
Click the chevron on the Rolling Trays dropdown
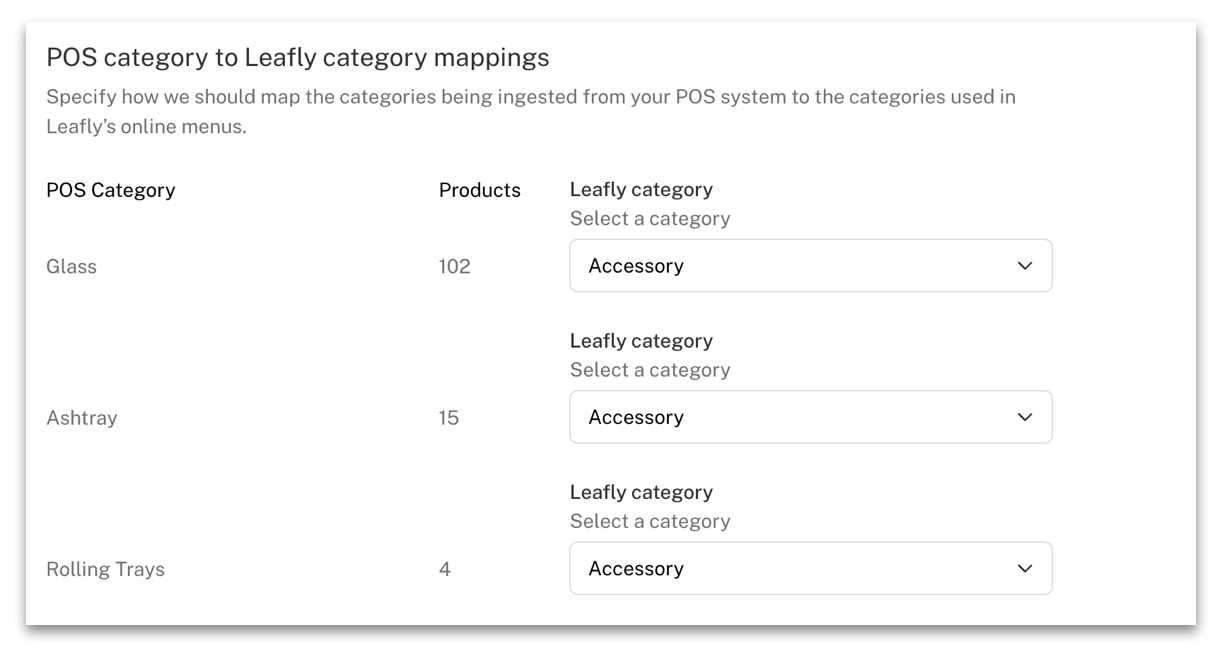[1024, 568]
